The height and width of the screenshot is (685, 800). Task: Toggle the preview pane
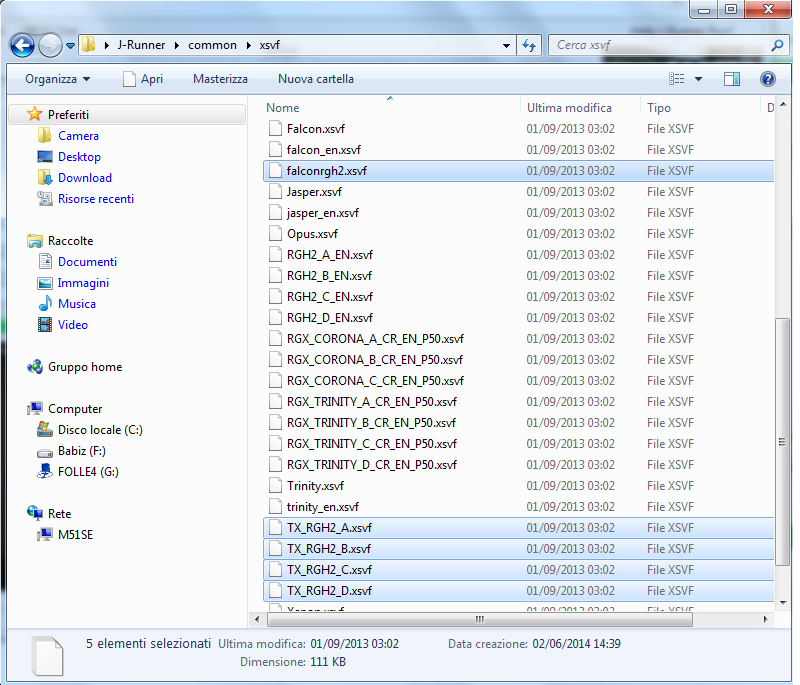pyautogui.click(x=732, y=78)
